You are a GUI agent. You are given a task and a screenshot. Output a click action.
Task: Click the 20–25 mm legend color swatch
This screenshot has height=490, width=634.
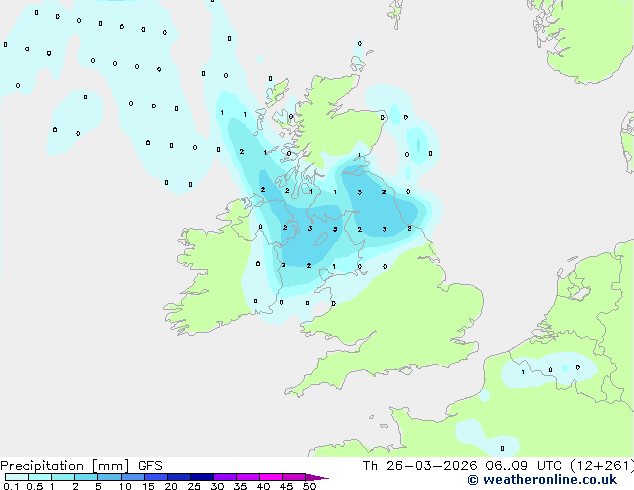pos(178,477)
